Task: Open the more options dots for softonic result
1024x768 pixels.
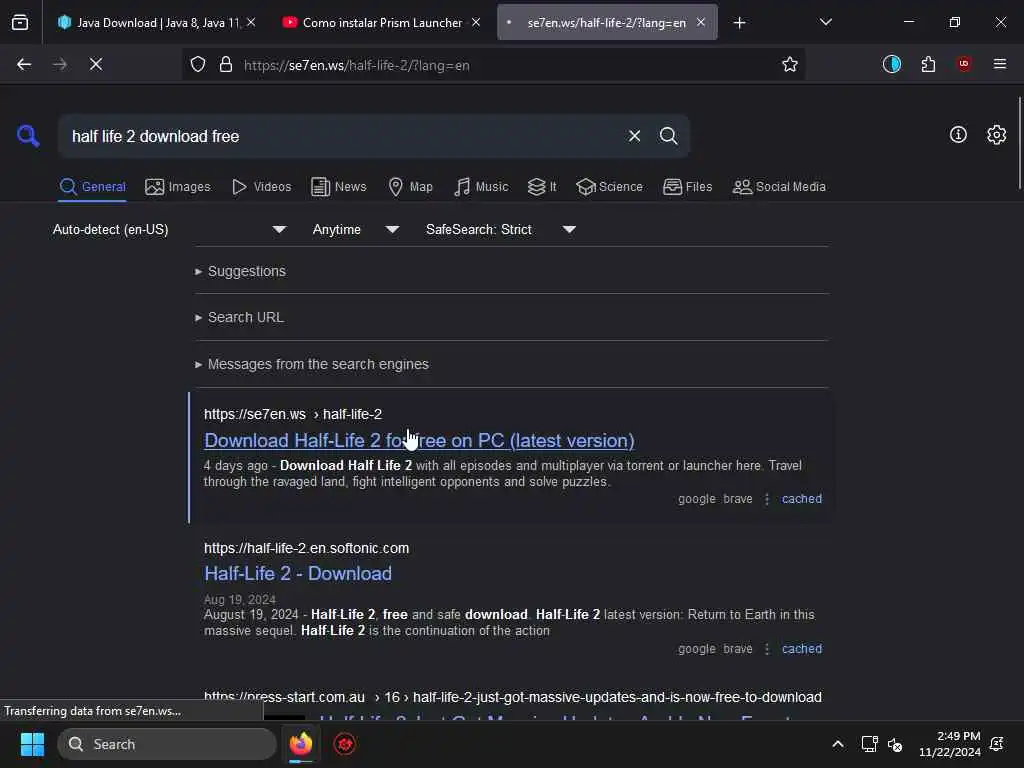Action: click(767, 649)
